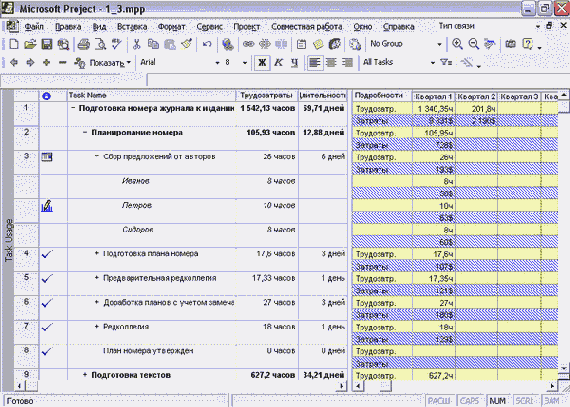Toggle the AutoFilter funnel button

click(x=446, y=63)
